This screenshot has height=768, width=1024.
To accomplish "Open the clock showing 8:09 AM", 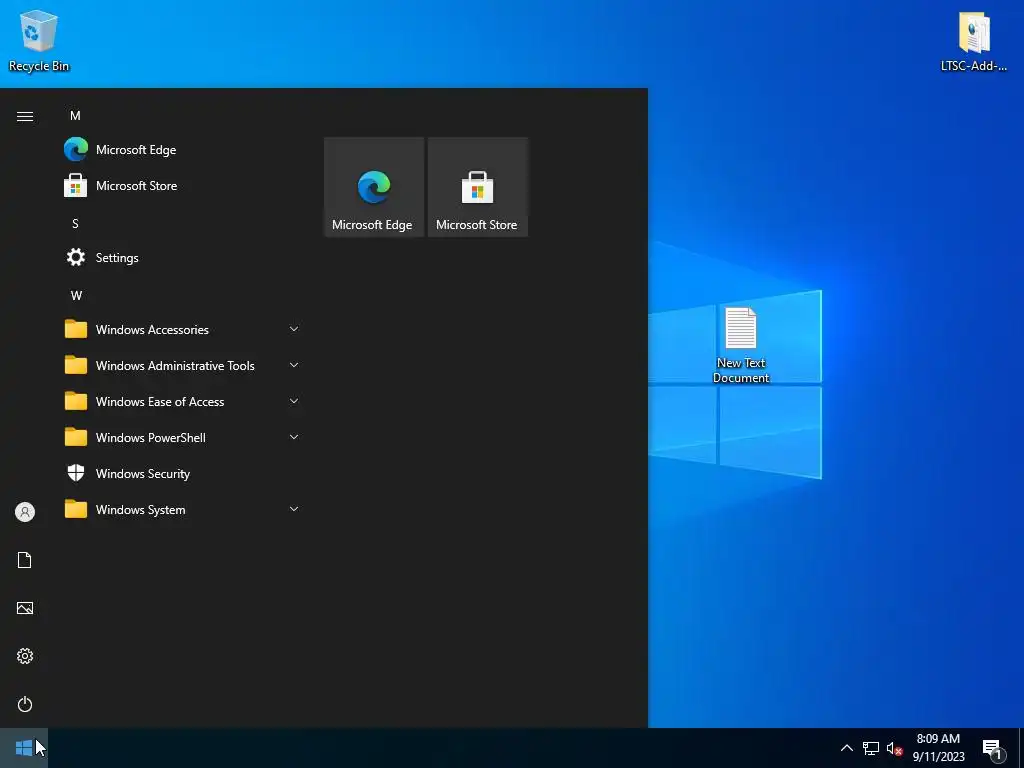I will click(938, 748).
